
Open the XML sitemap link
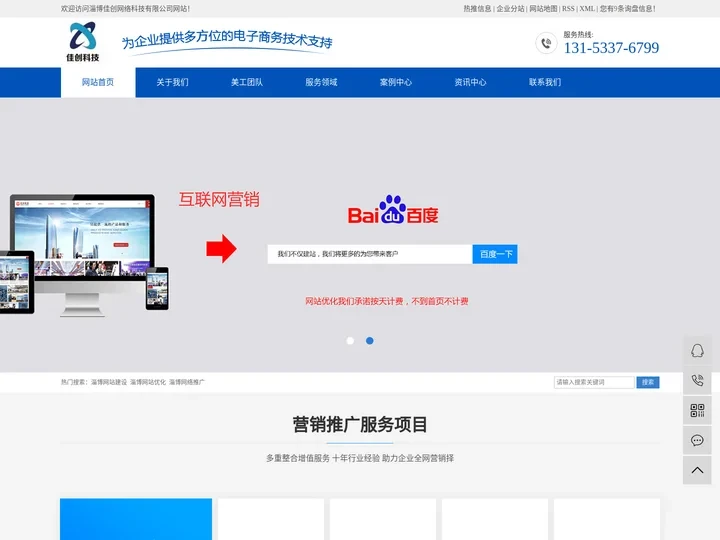[586, 9]
